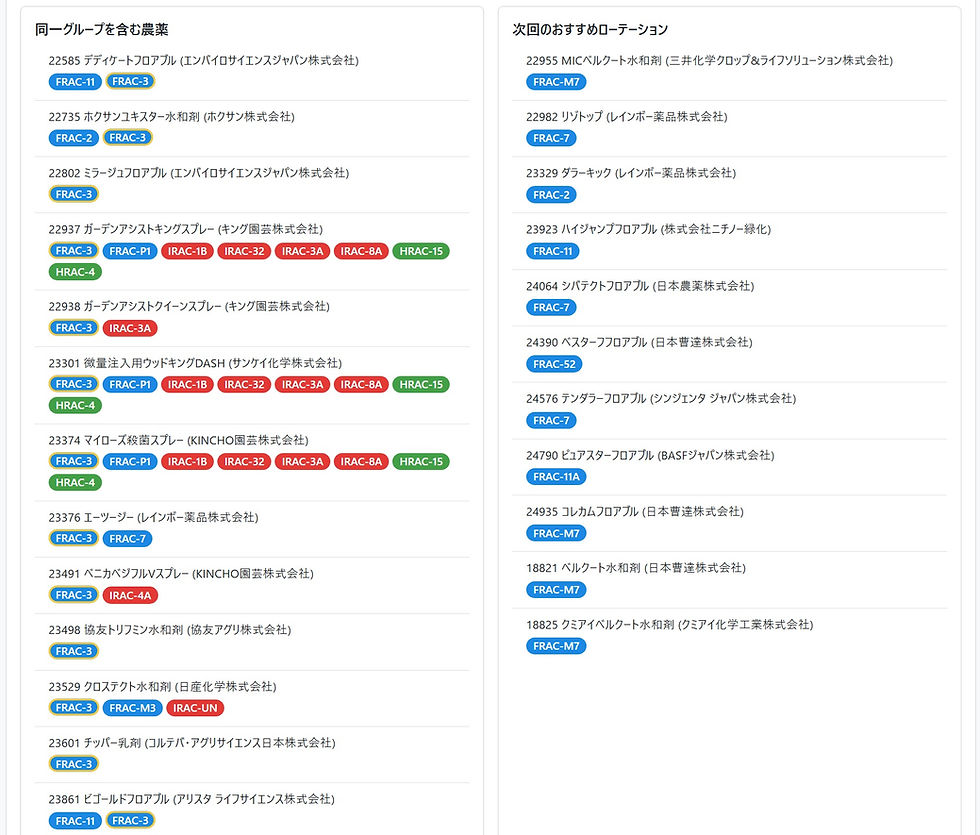Click FRAC-P1 badge under 23374 マイローズ殺菌スプレー
The height and width of the screenshot is (835, 980).
pyautogui.click(x=130, y=462)
